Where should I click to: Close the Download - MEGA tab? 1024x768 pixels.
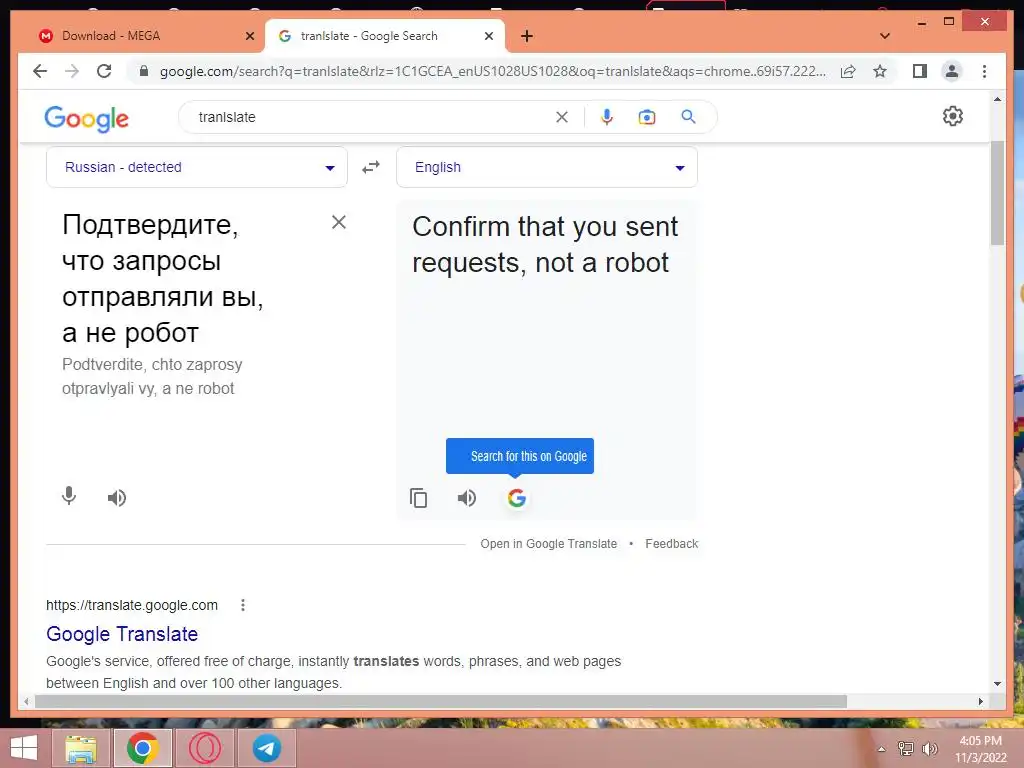point(249,37)
